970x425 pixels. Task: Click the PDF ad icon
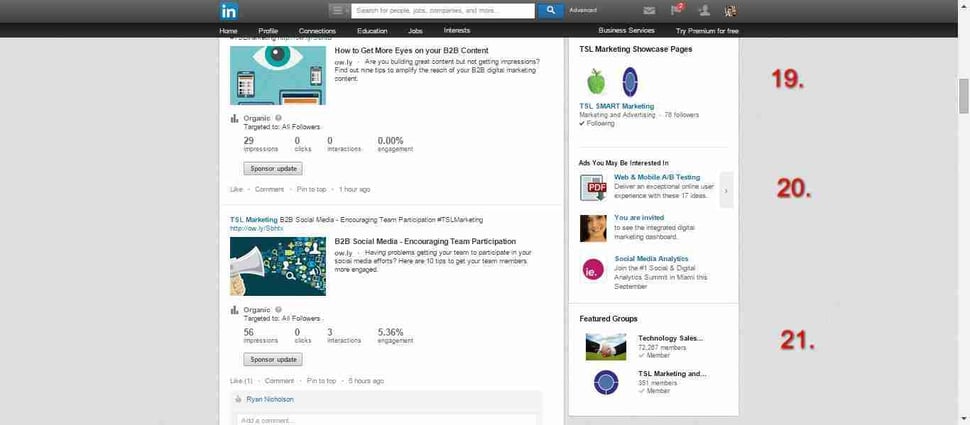click(x=593, y=188)
